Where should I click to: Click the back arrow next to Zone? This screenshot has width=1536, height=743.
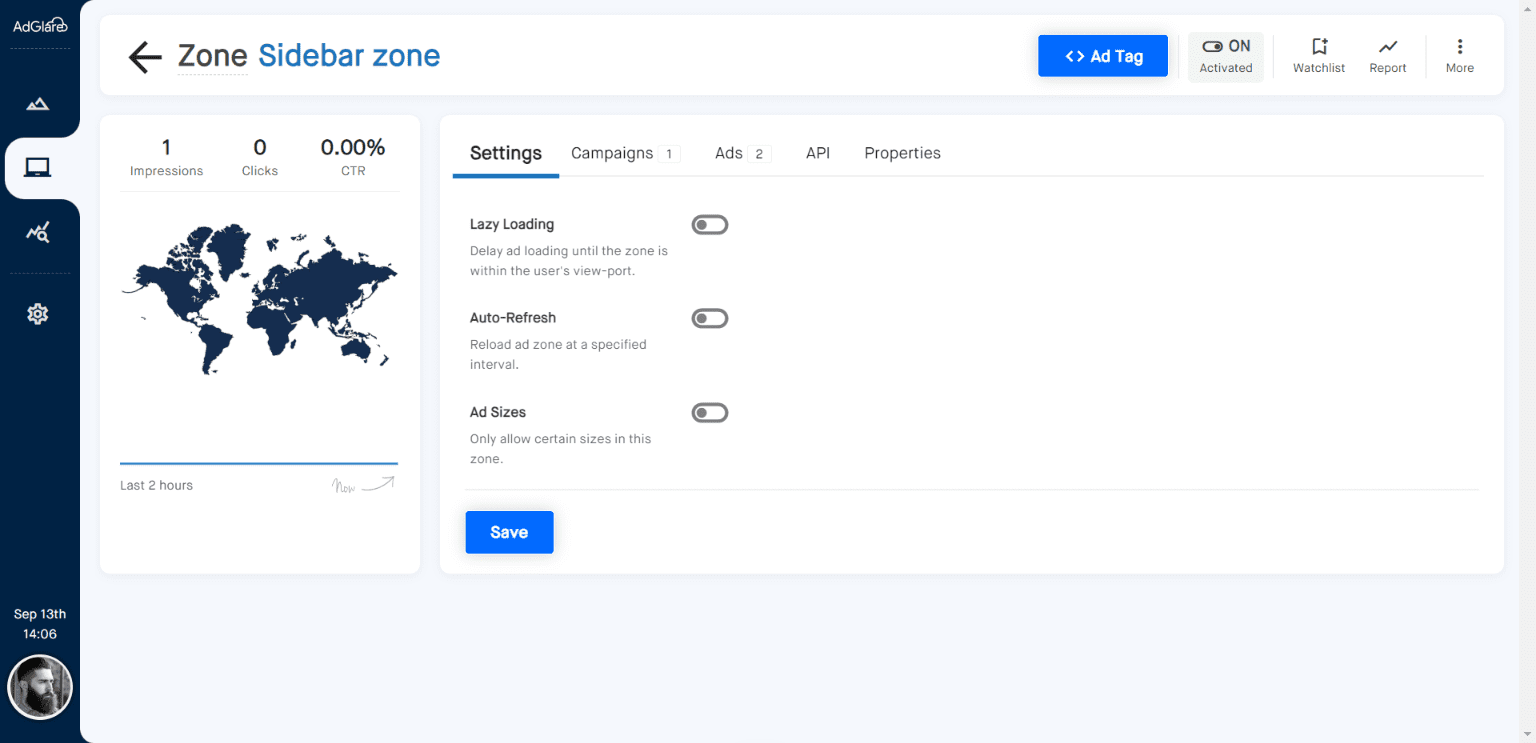click(x=144, y=57)
